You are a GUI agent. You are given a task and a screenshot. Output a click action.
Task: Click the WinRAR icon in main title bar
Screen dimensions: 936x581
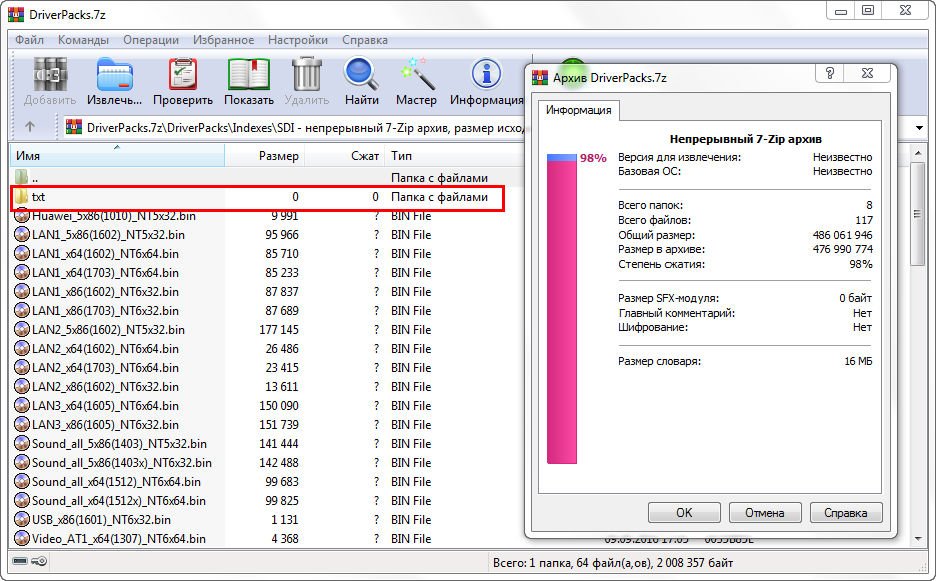[x=16, y=14]
